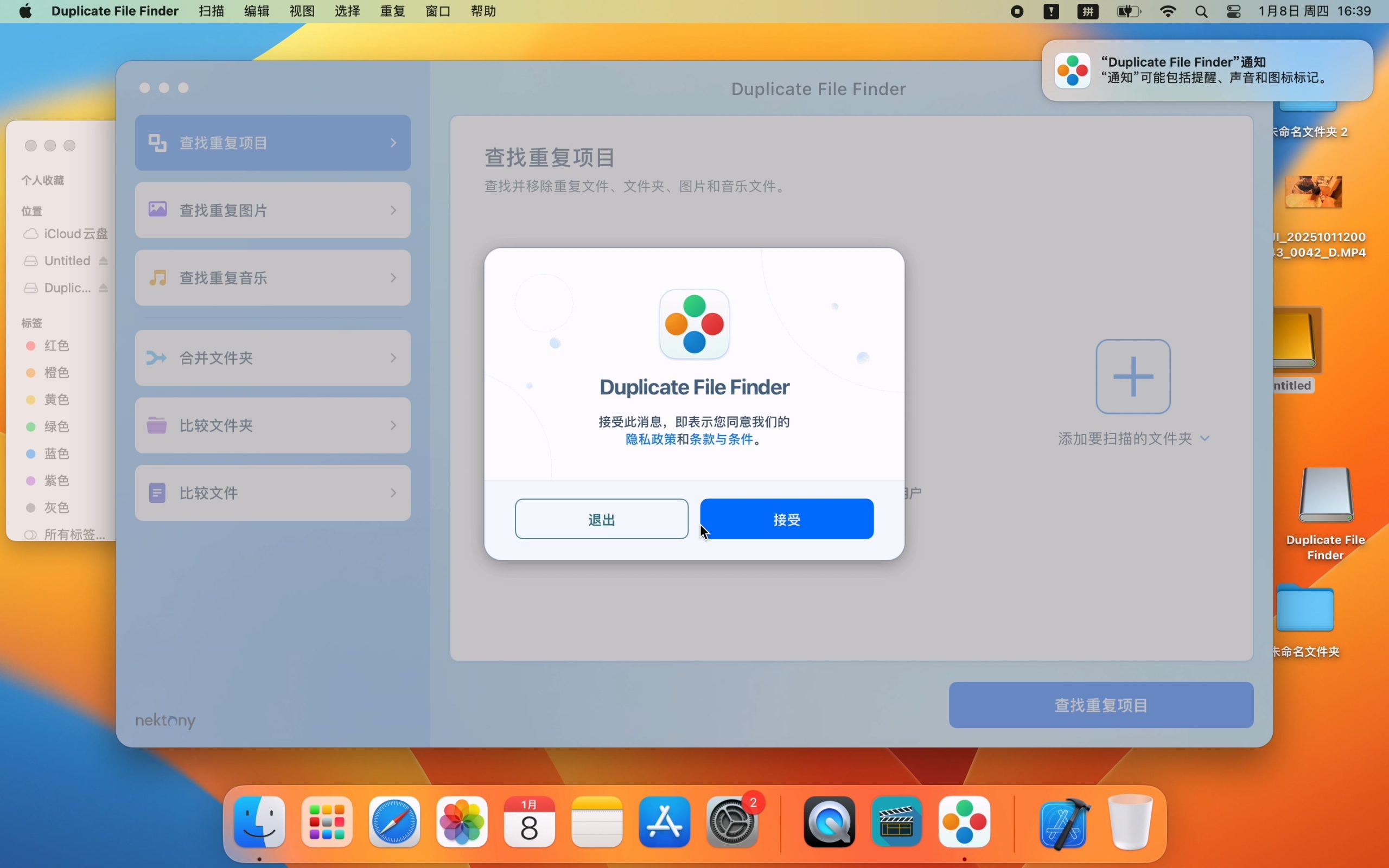The width and height of the screenshot is (1389, 868).
Task: Click the 合并文件夹 merge arrows icon
Action: [156, 358]
